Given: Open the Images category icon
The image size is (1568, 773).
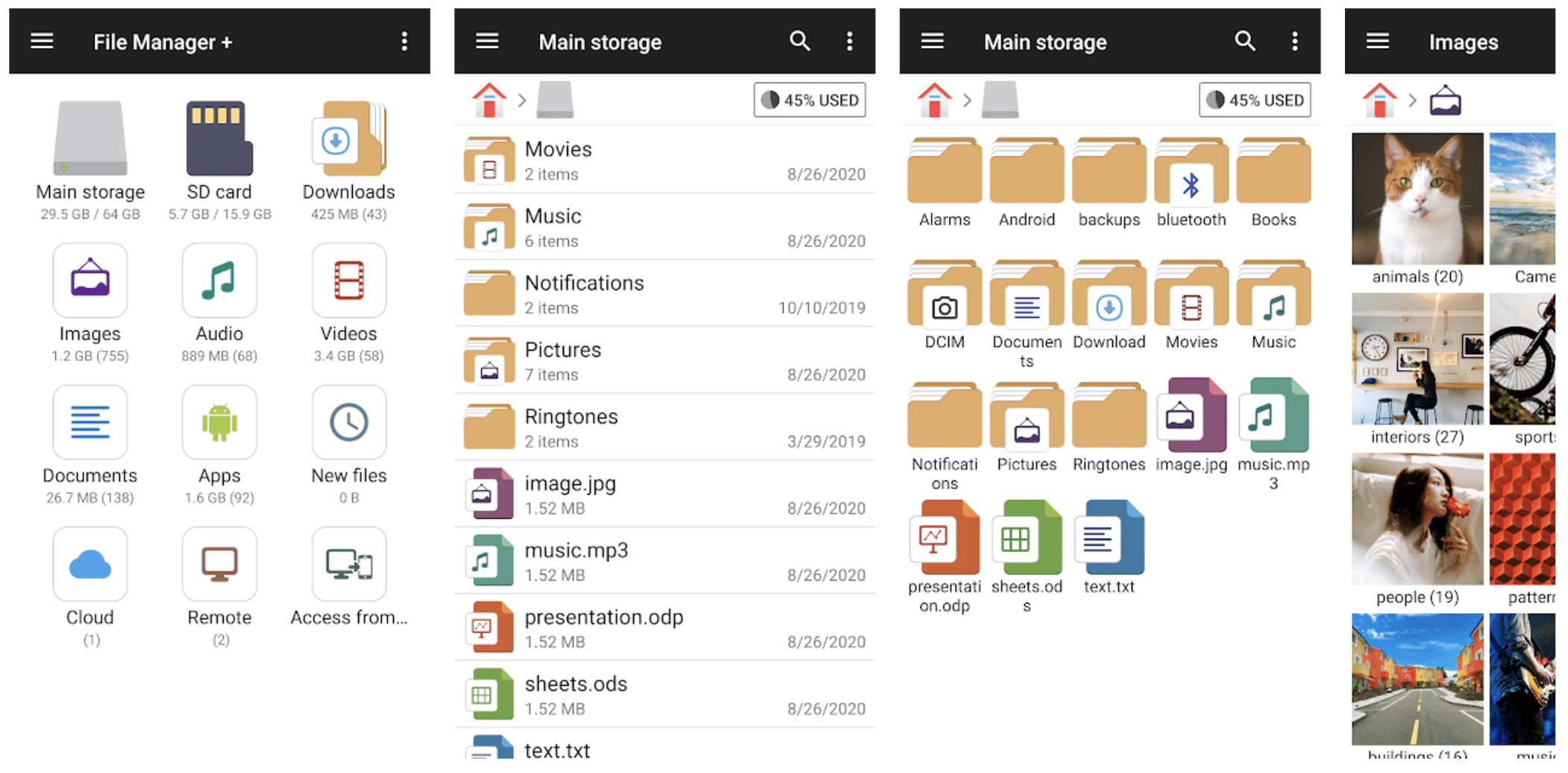Looking at the screenshot, I should (90, 281).
